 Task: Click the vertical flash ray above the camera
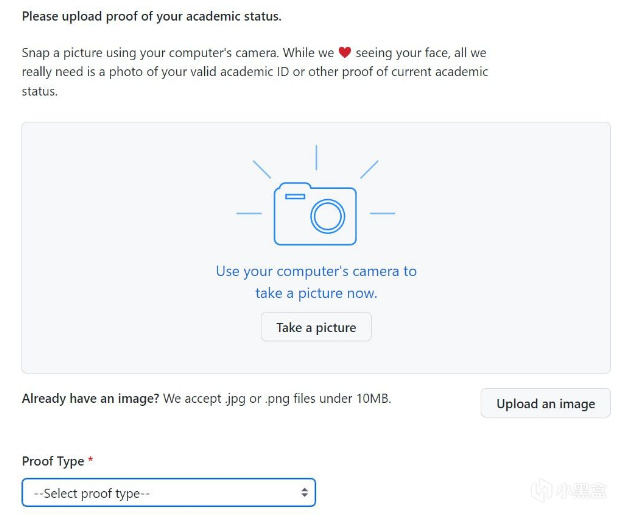pos(316,157)
